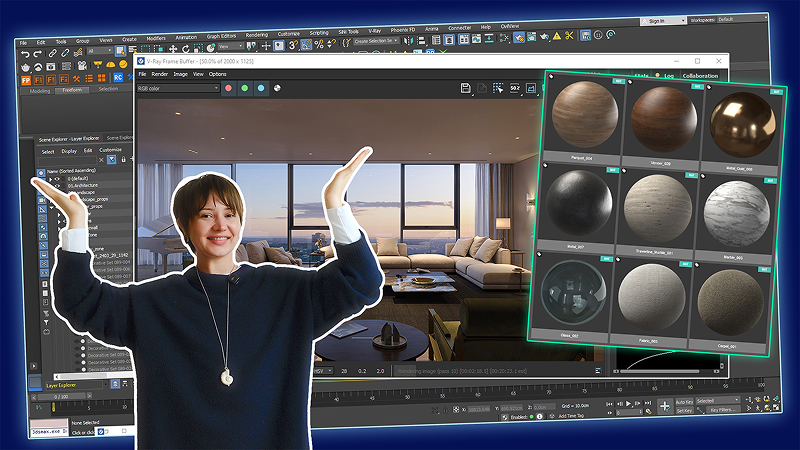The height and width of the screenshot is (450, 800).
Task: Select the Select and Link tool
Action: click(52, 53)
